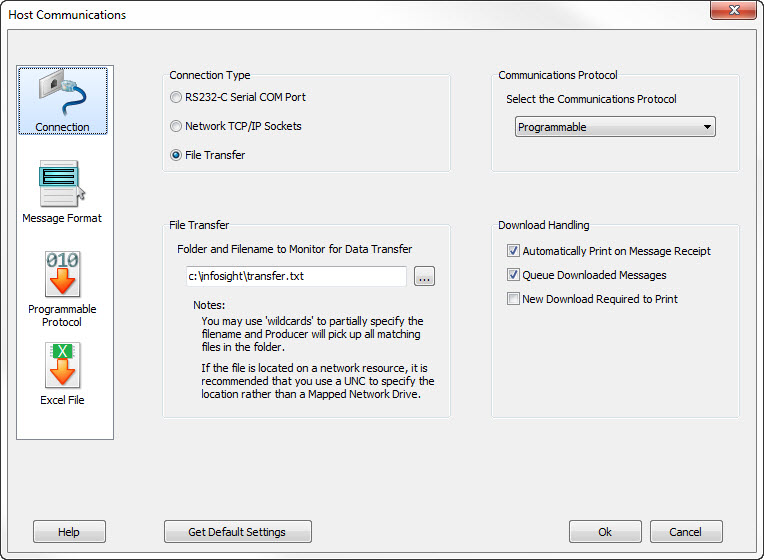Open the Excel File icon
Viewport: 764px width, 560px height.
tap(62, 365)
